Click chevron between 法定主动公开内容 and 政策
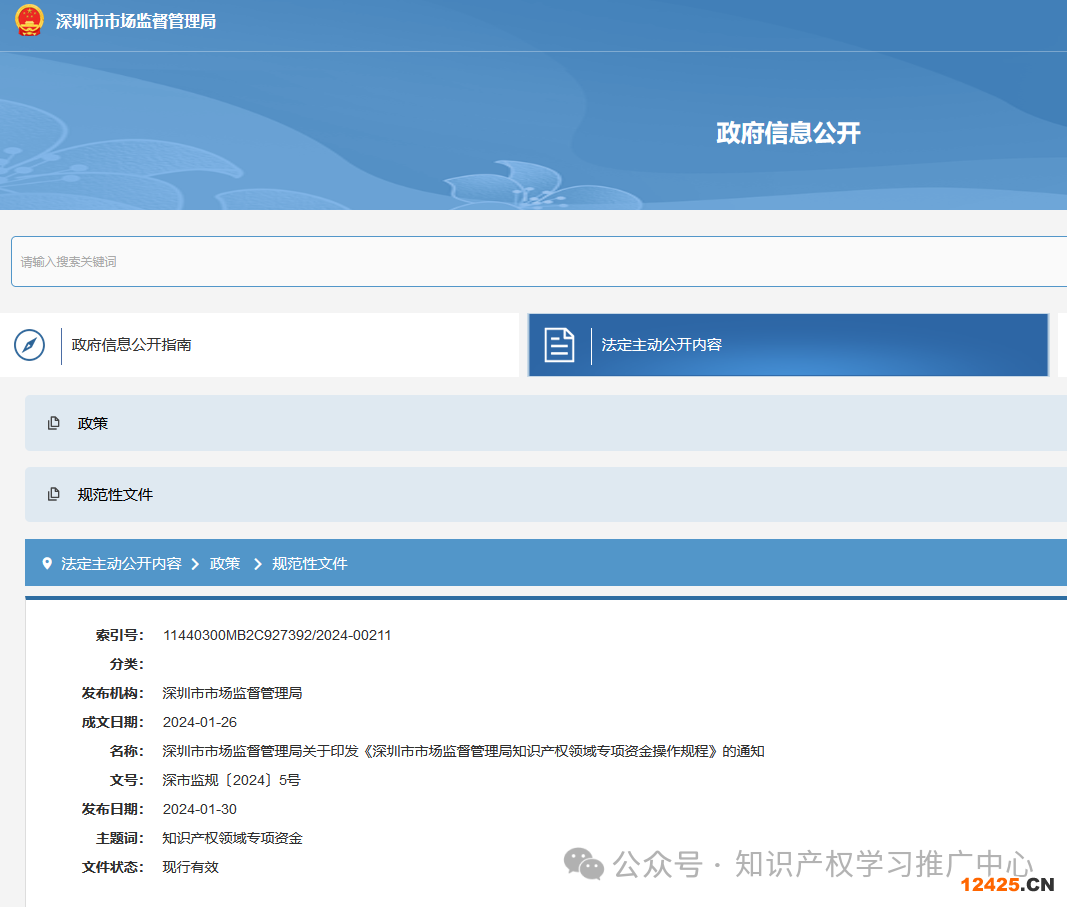 (195, 564)
